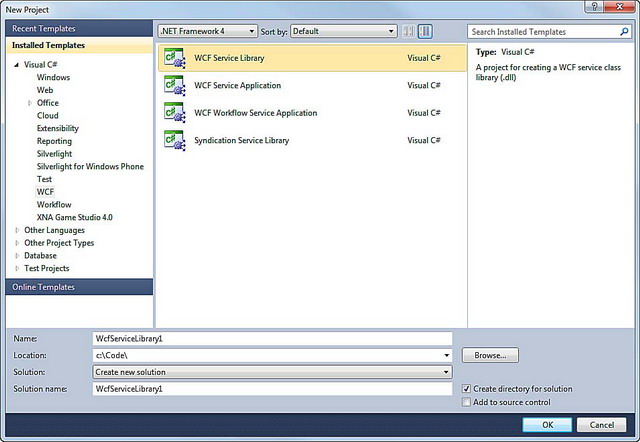This screenshot has height=442, width=640.
Task: Select the Test Projects category label
Action: [47, 268]
